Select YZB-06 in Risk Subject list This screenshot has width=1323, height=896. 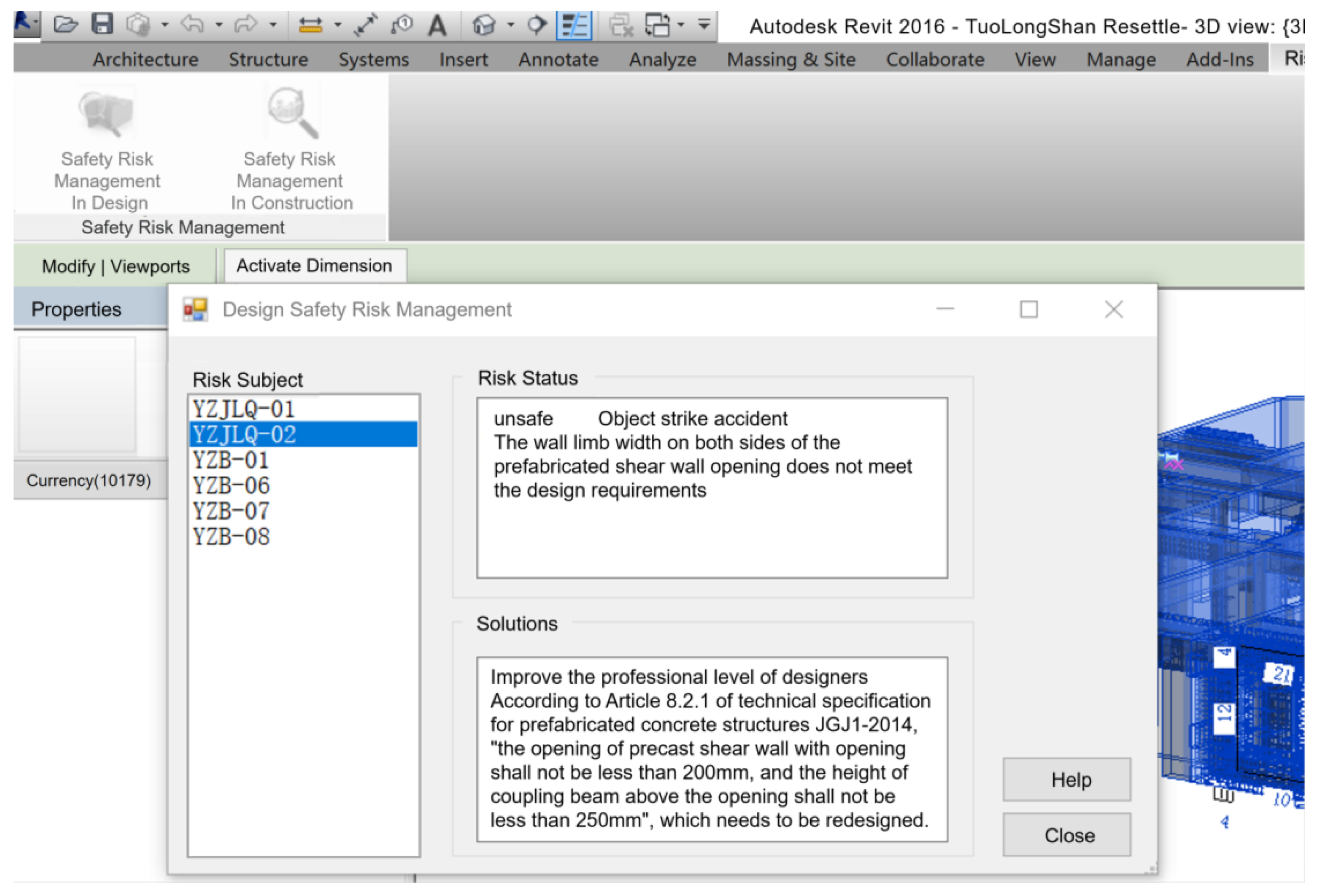[231, 485]
